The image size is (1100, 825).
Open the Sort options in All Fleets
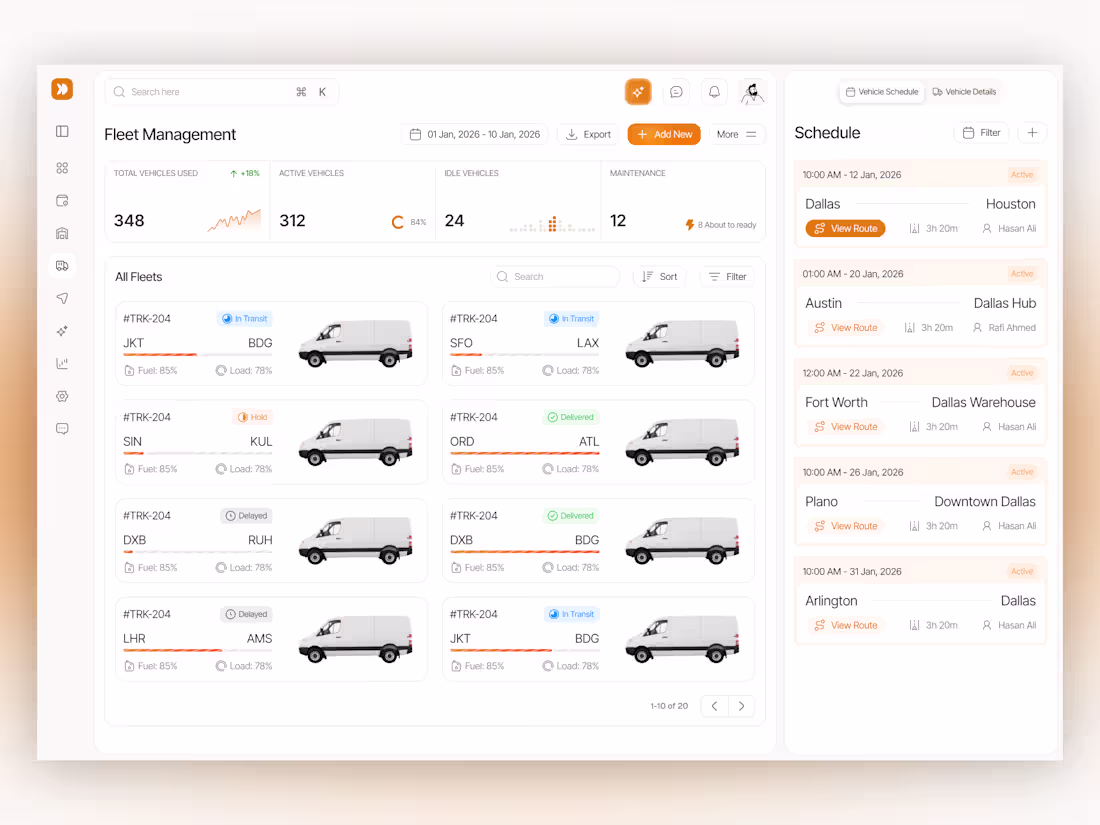click(658, 276)
